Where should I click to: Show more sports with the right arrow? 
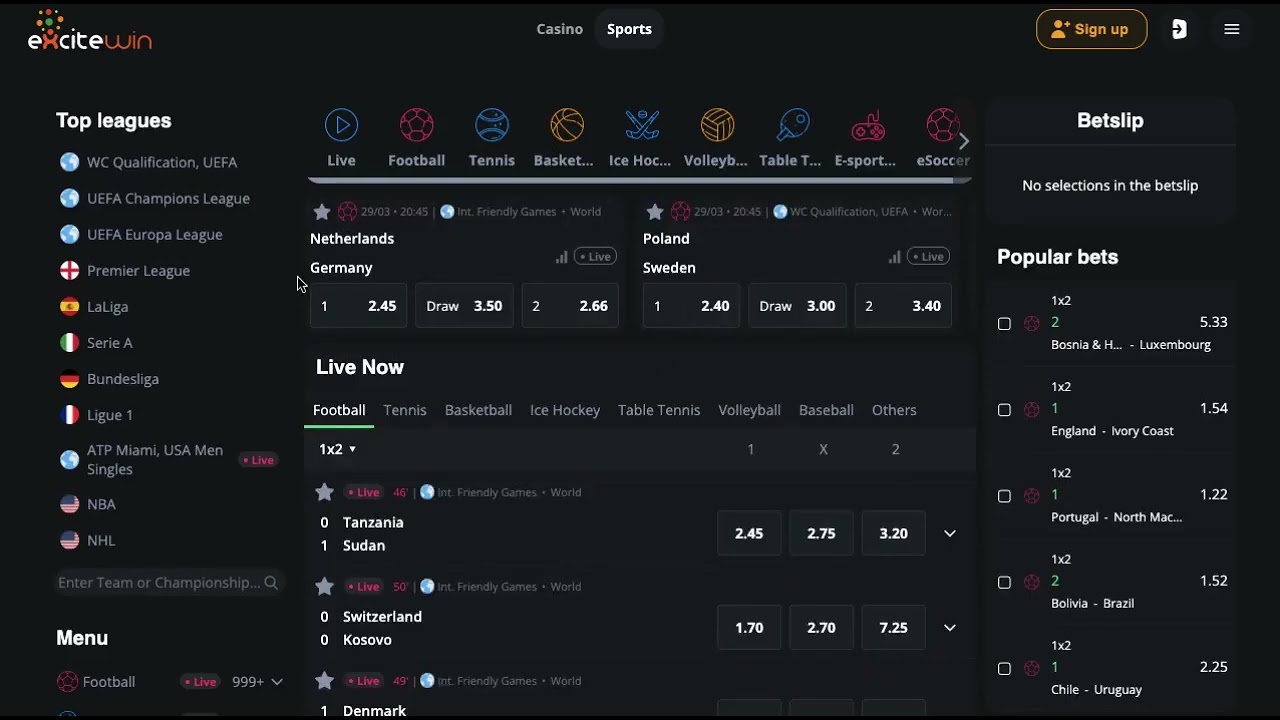coord(964,141)
